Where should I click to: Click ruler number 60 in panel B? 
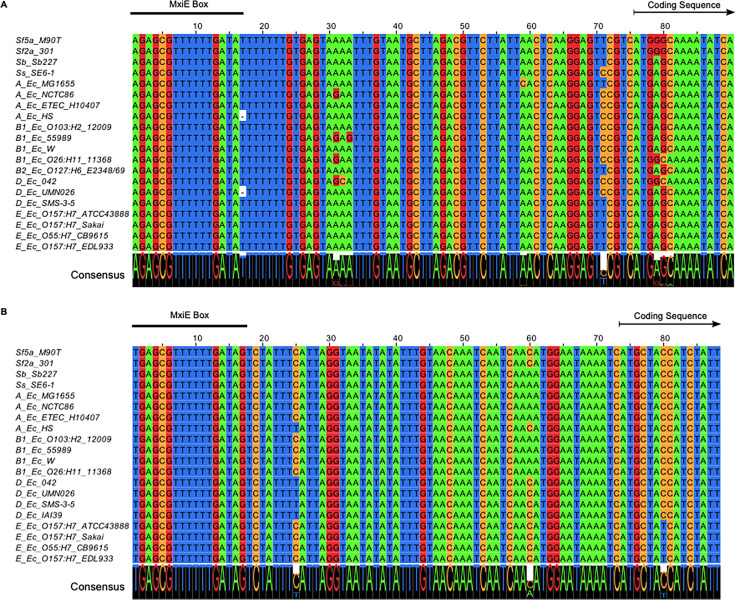(532, 338)
